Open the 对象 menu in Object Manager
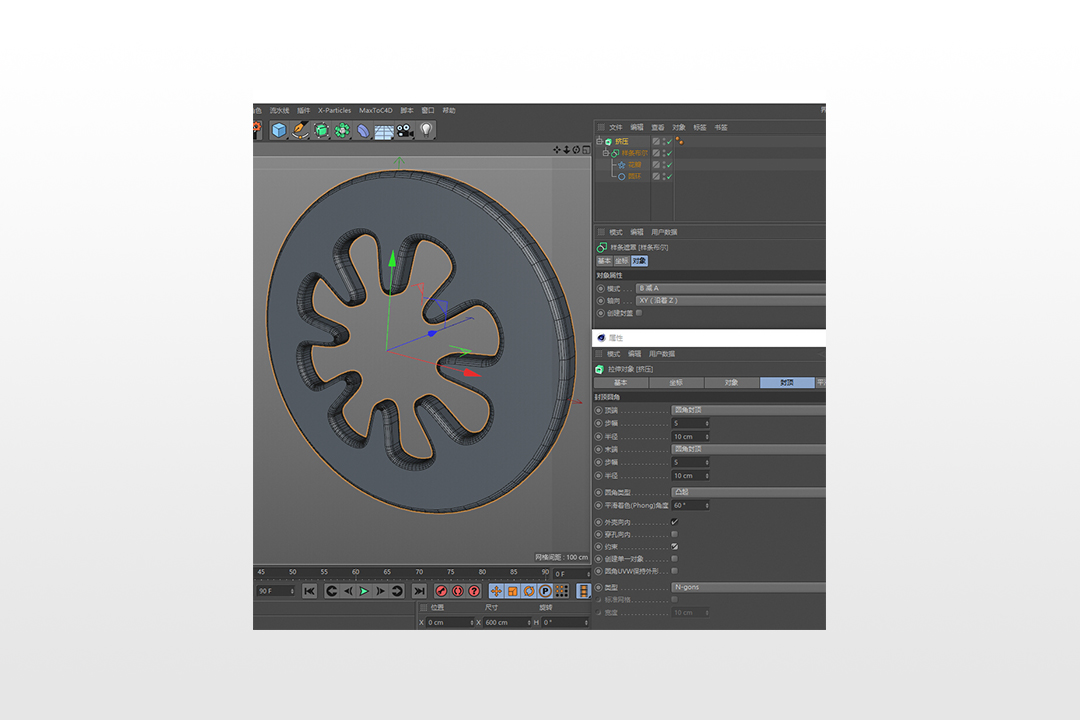 (678, 127)
